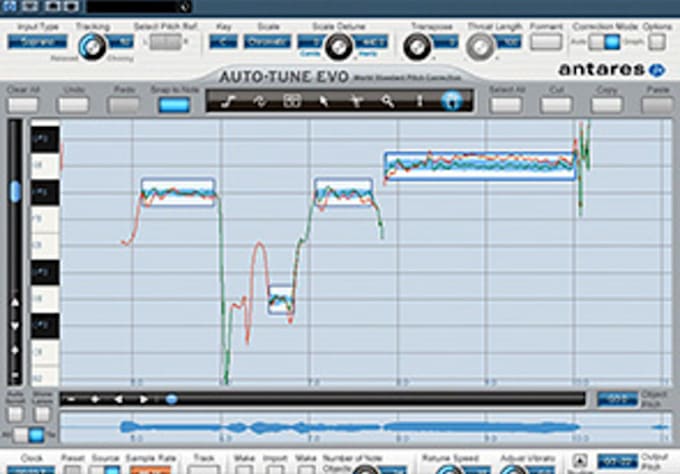The image size is (680, 474).
Task: Click the Tracking value field
Action: tap(121, 42)
